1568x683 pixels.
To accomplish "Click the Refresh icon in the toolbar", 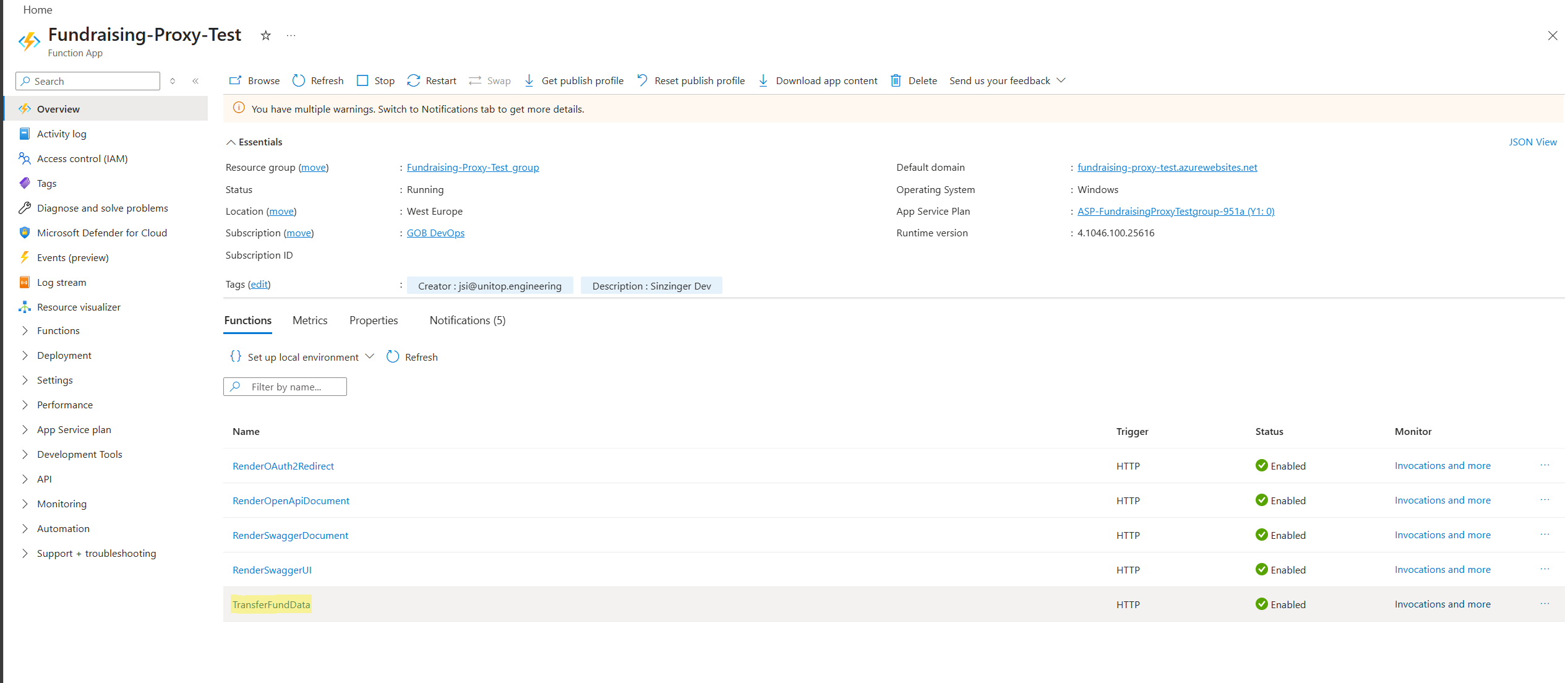I will pos(299,80).
